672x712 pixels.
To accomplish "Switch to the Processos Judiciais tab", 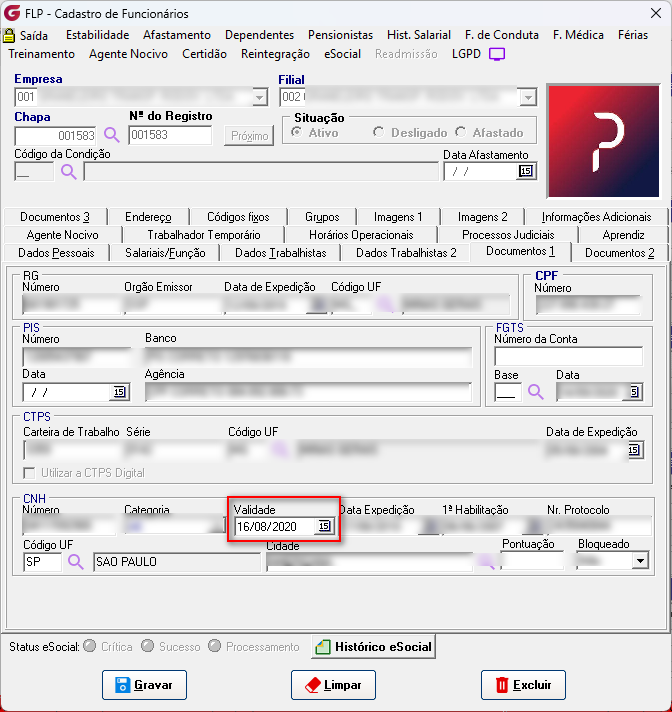I will tap(508, 235).
